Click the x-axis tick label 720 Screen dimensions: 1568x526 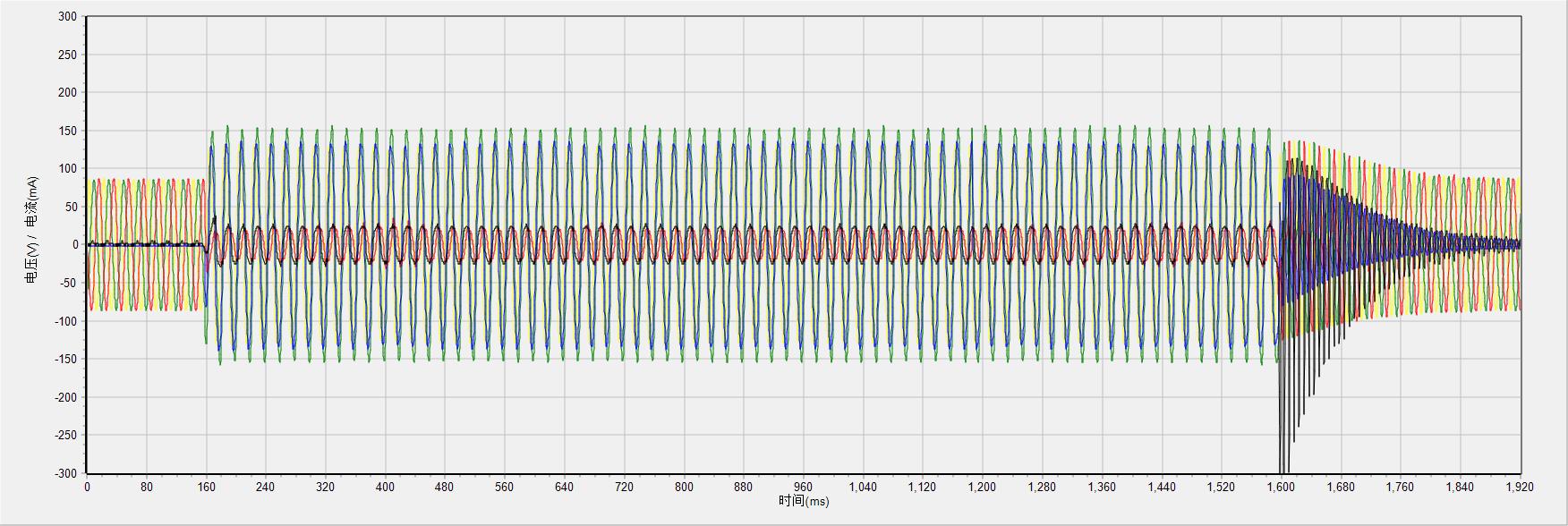click(x=625, y=488)
